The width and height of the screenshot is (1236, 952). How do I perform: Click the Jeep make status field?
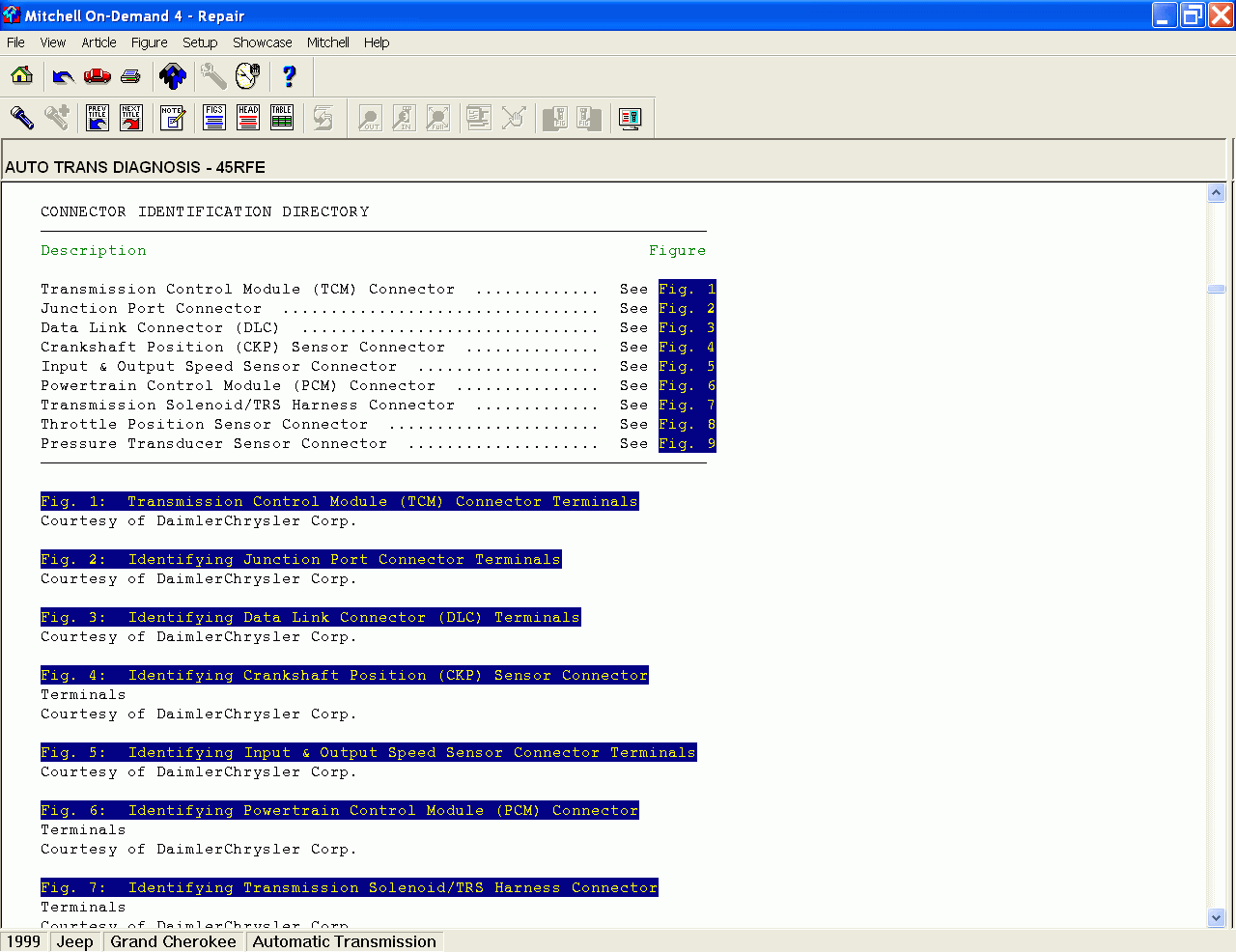pos(75,941)
